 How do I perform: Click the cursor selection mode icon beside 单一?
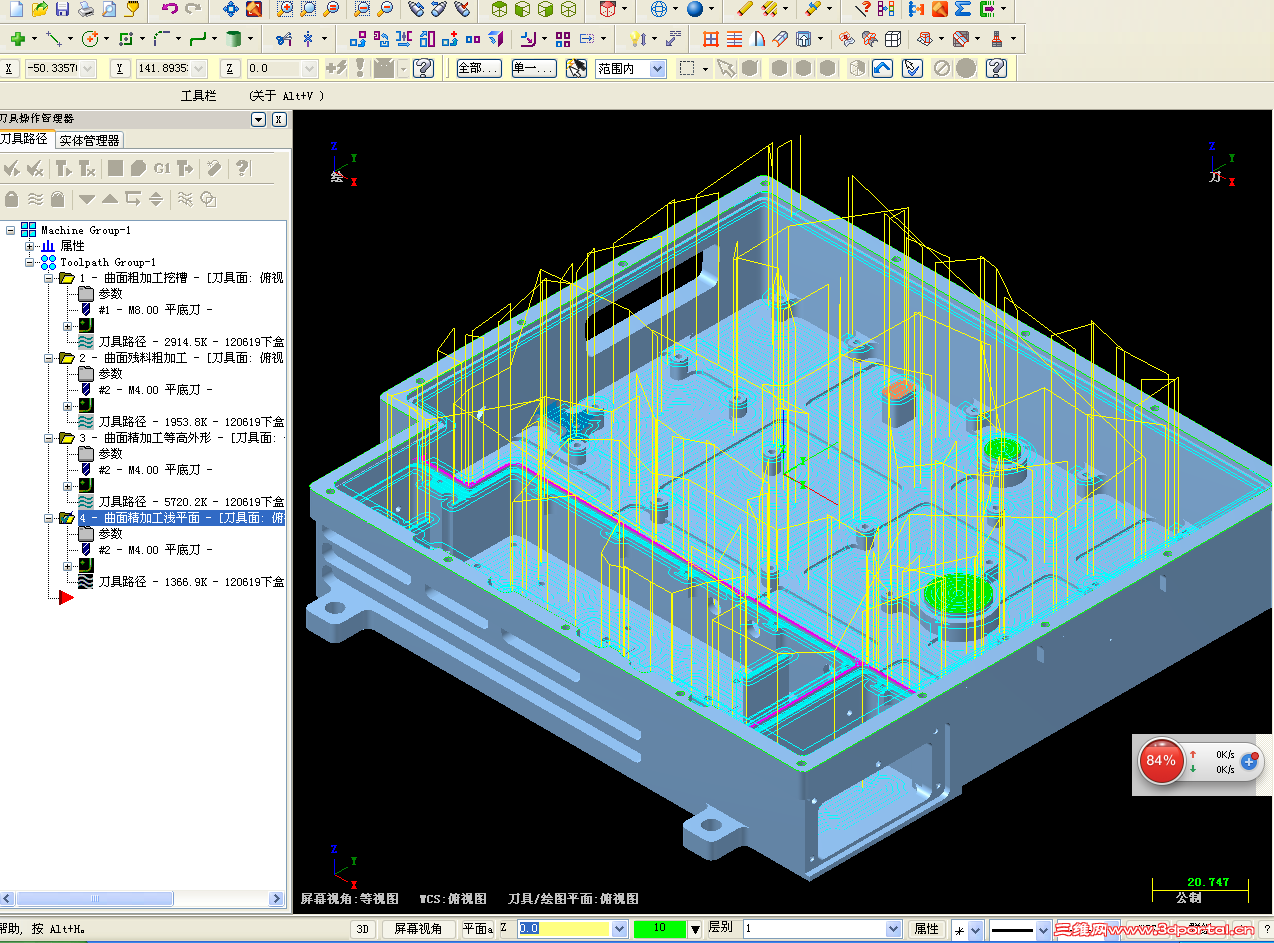tap(576, 68)
